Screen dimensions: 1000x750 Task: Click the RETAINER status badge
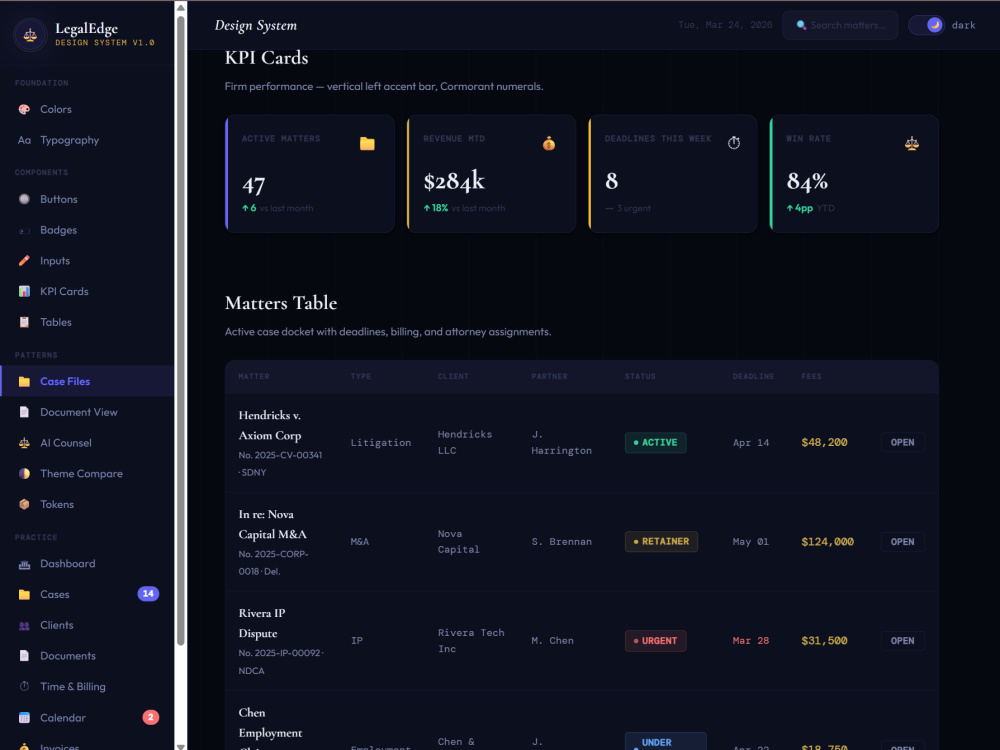point(661,542)
